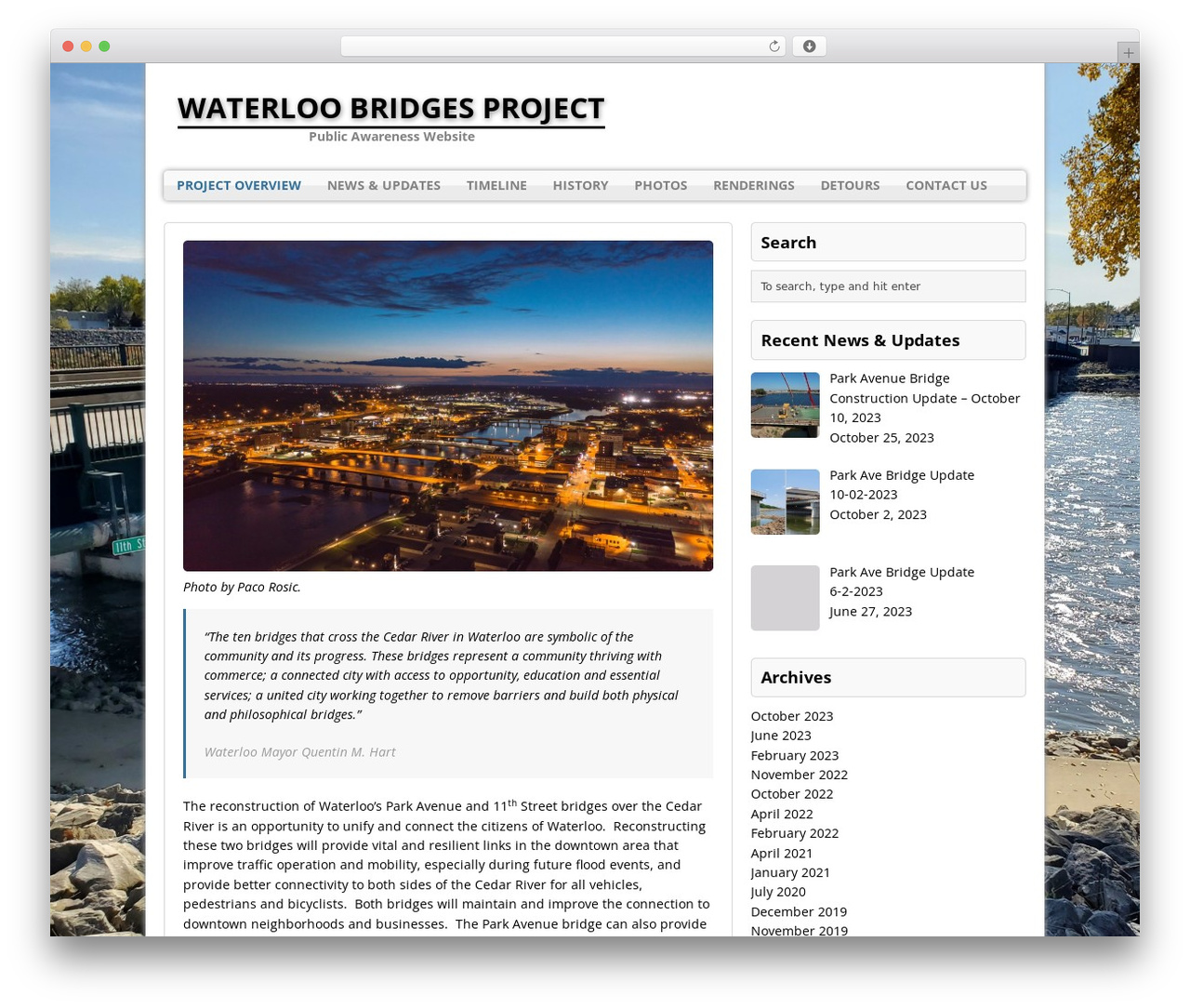Open Park Avenue Bridge Construction Update article
The height and width of the screenshot is (1008, 1190).
click(925, 398)
